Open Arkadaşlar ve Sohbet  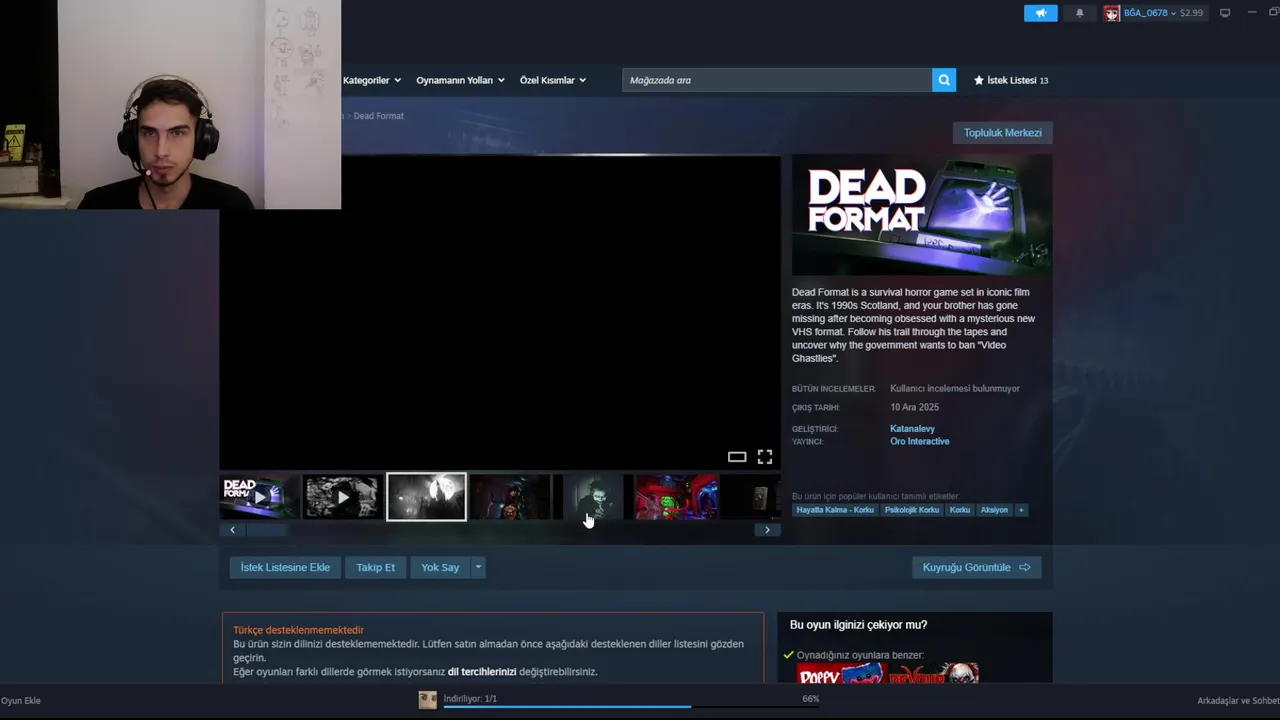point(1238,701)
